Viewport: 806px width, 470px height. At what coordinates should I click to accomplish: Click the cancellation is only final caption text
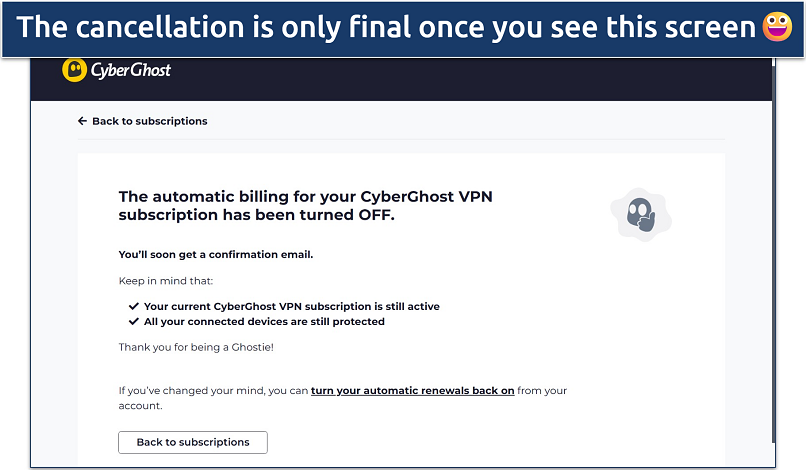[385, 27]
